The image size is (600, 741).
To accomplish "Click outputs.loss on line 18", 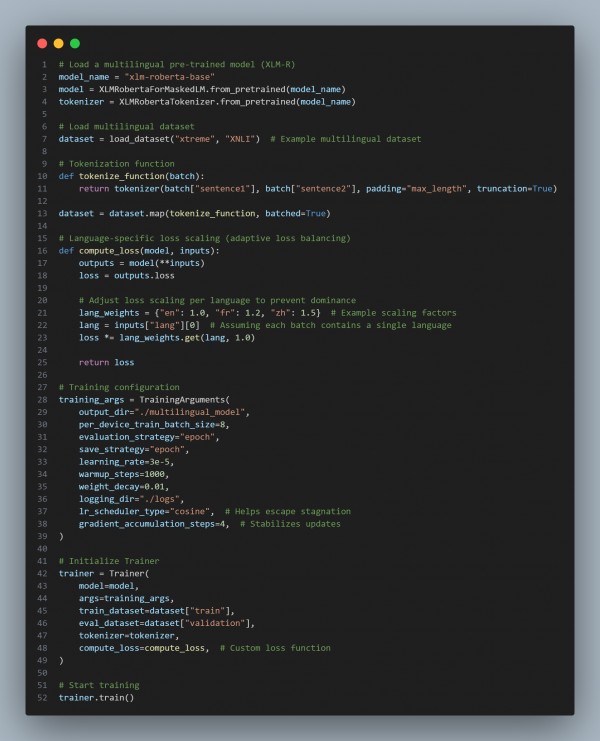I will click(144, 276).
